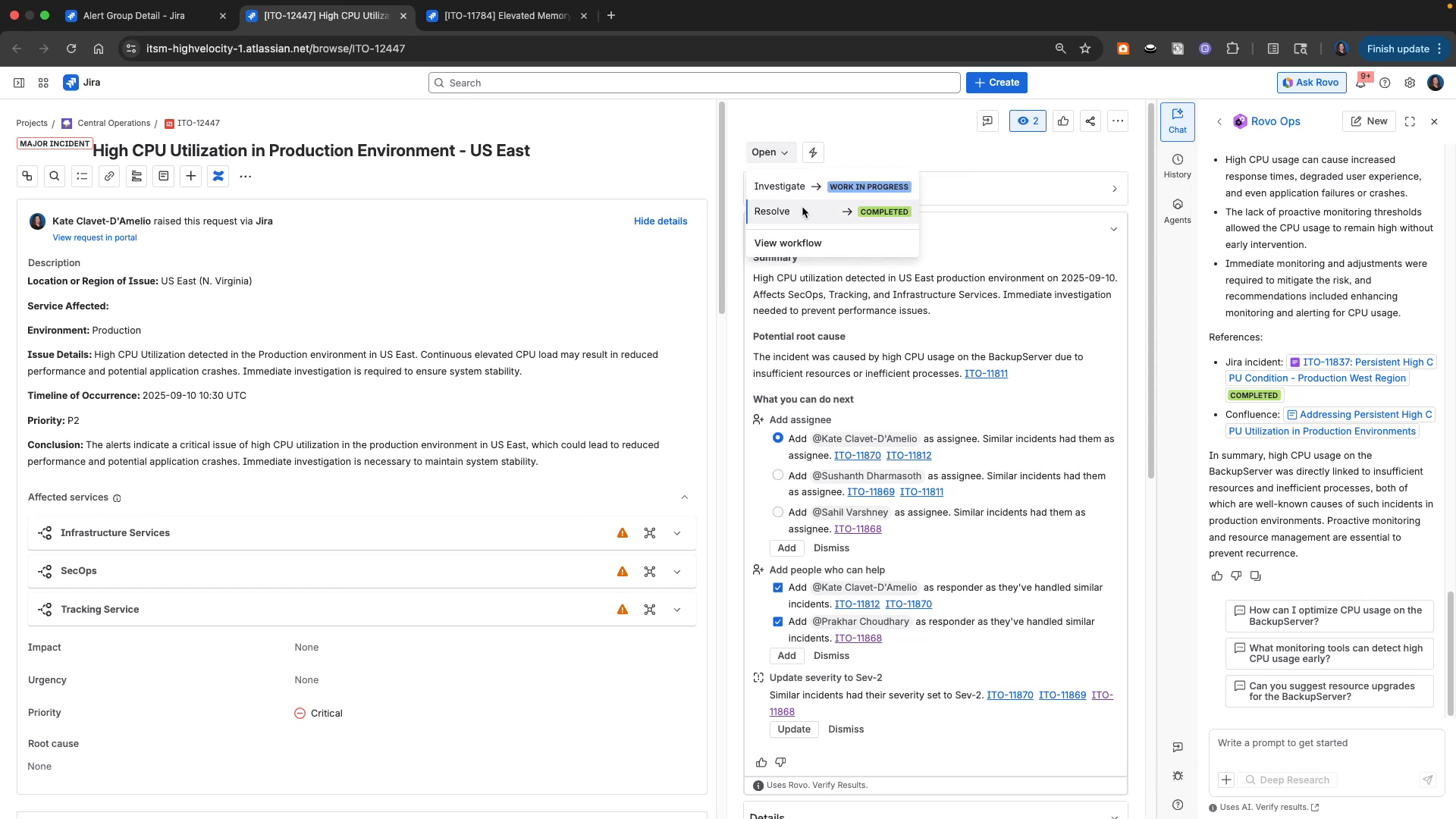
Task: Uncheck Kate Clavet-D'Amelio as responder
Action: (777, 587)
